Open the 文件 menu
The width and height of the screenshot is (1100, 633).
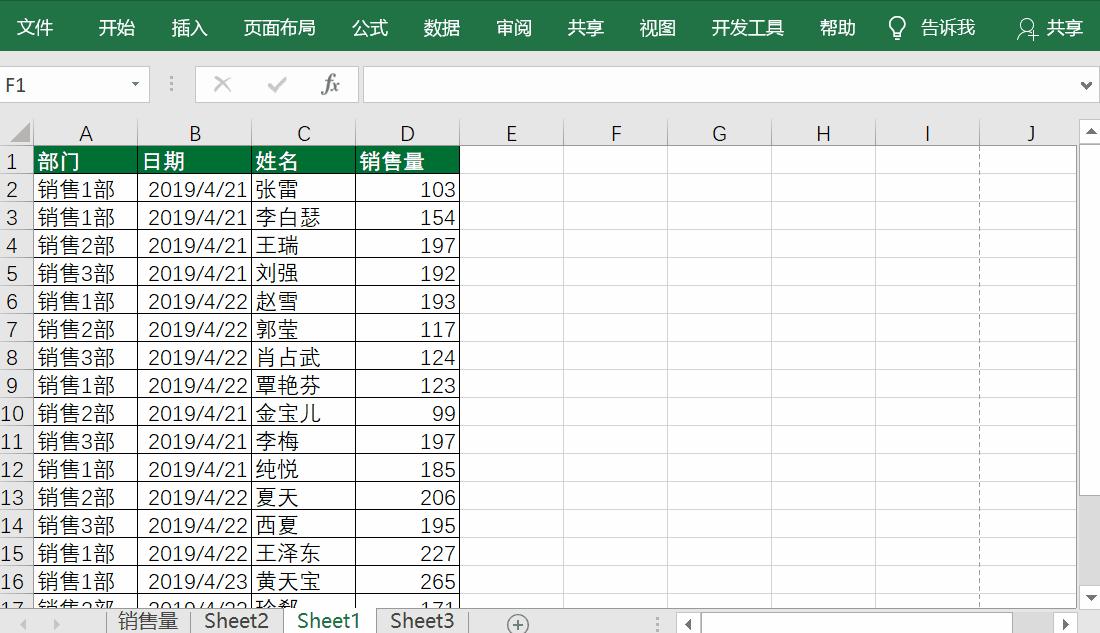36,27
